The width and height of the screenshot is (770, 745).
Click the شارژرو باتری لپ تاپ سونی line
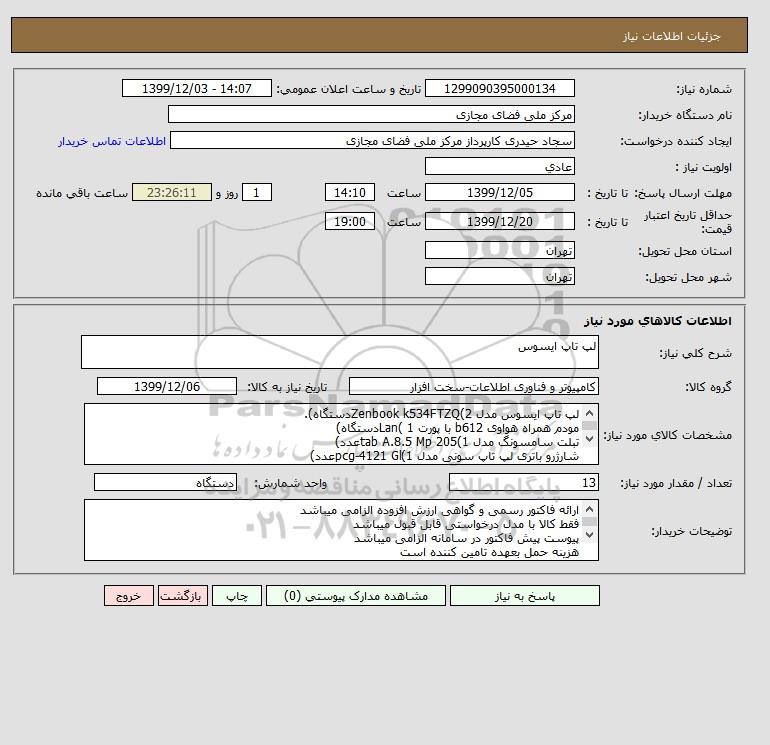pyautogui.click(x=445, y=456)
